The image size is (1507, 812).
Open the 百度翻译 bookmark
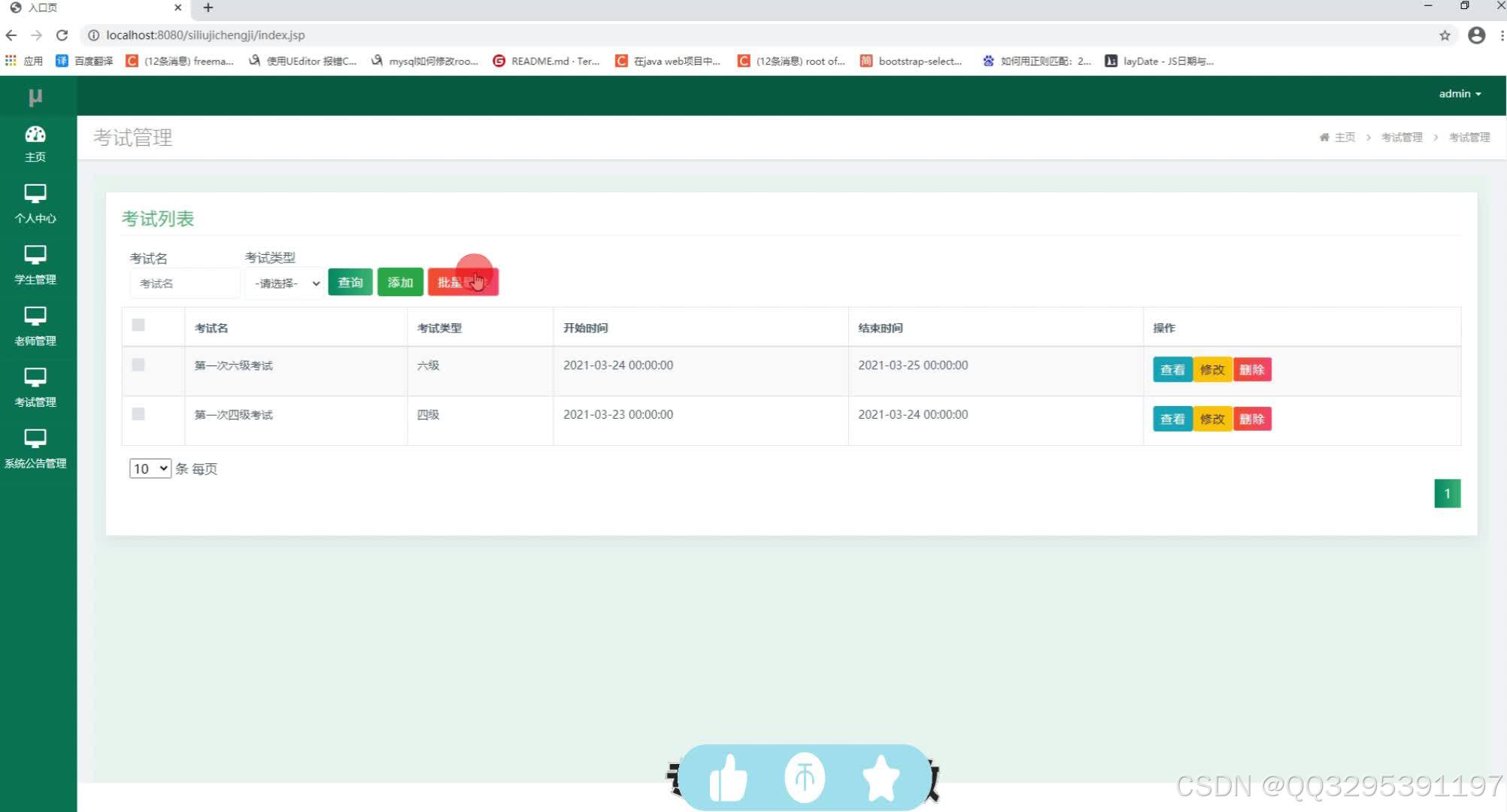pyautogui.click(x=84, y=61)
